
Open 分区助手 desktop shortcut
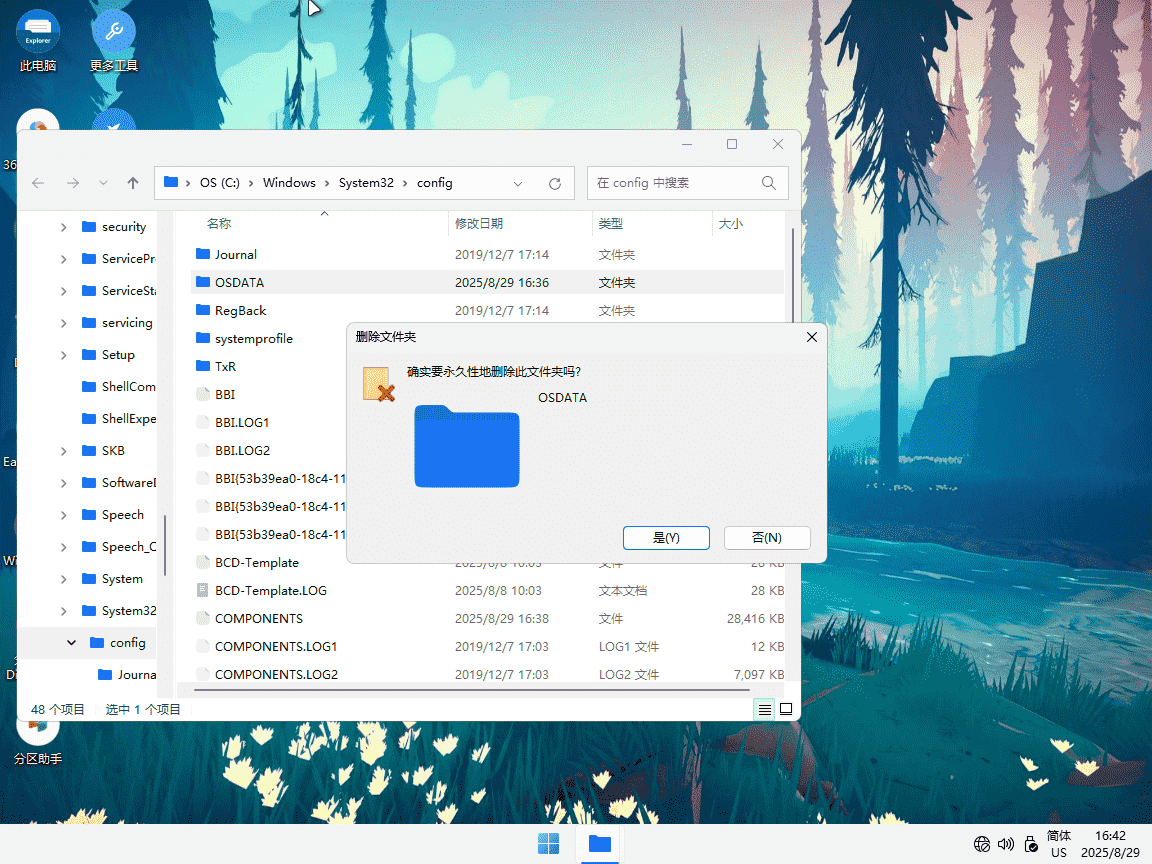click(x=38, y=742)
